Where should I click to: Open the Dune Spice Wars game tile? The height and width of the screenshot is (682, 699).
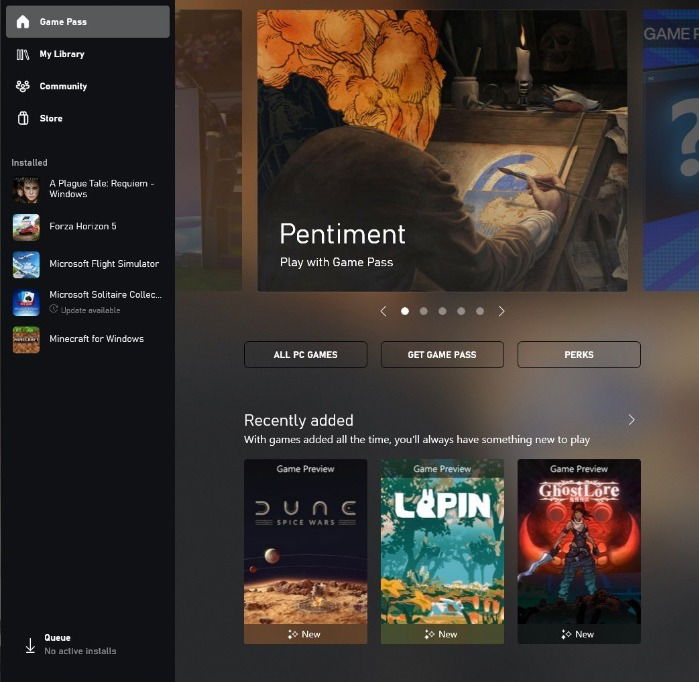pyautogui.click(x=305, y=551)
